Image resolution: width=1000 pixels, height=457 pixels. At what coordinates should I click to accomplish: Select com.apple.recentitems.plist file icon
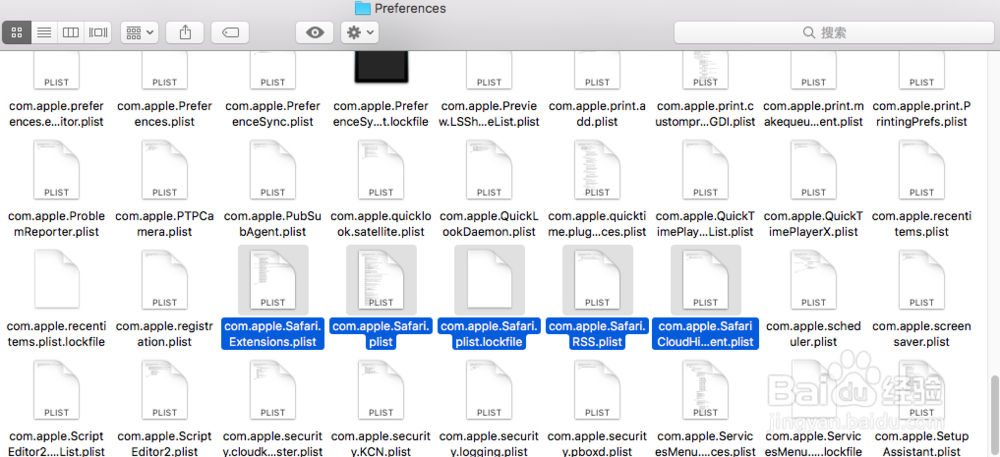922,169
